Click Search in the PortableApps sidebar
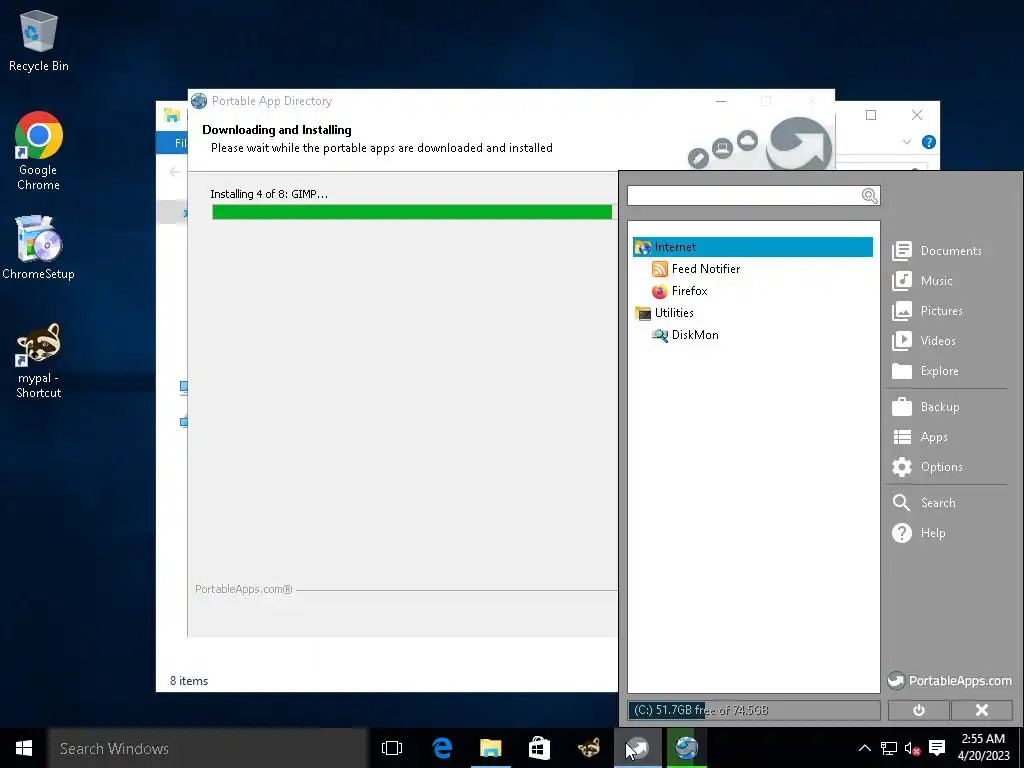This screenshot has width=1024, height=768. click(924, 503)
